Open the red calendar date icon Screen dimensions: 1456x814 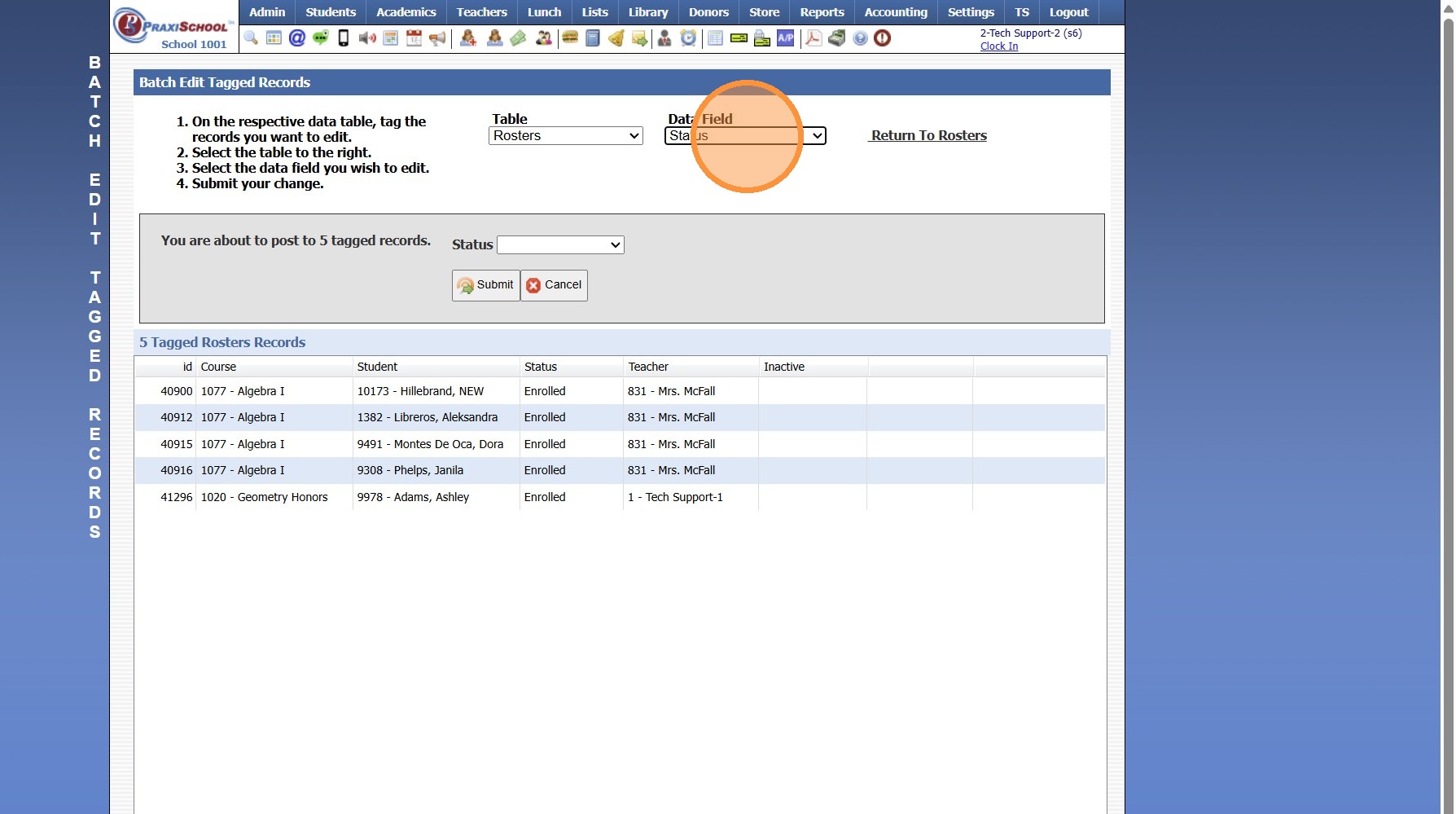click(x=414, y=38)
